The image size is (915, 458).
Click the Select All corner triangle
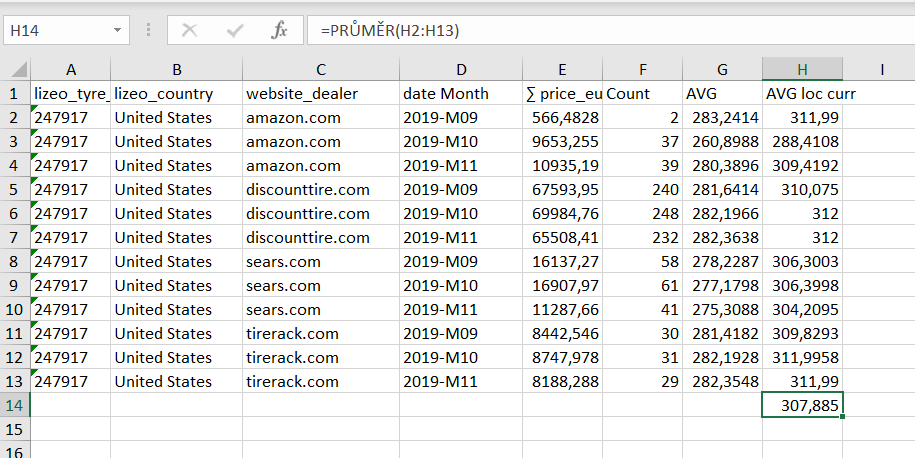pyautogui.click(x=15, y=69)
